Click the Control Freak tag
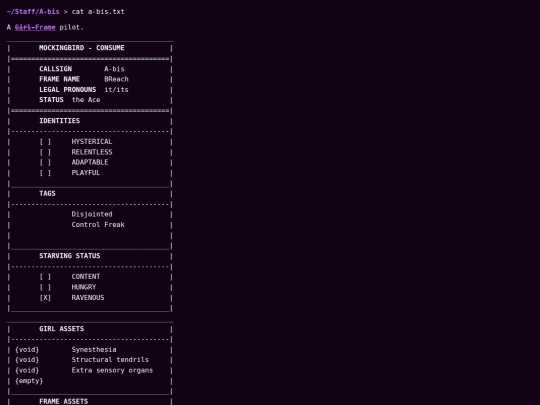 [98, 225]
